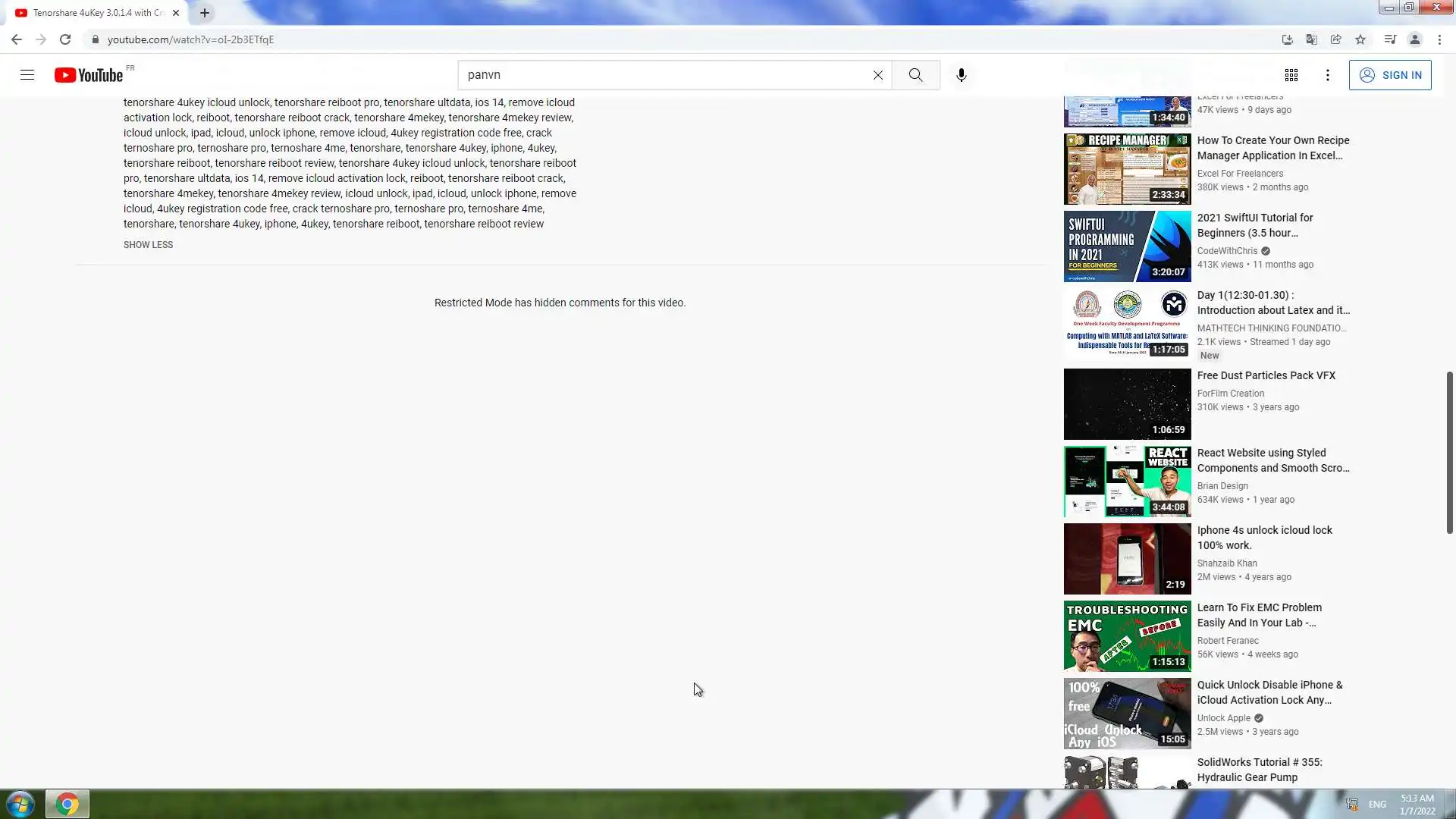Click the YouTube logo to go home

[89, 75]
